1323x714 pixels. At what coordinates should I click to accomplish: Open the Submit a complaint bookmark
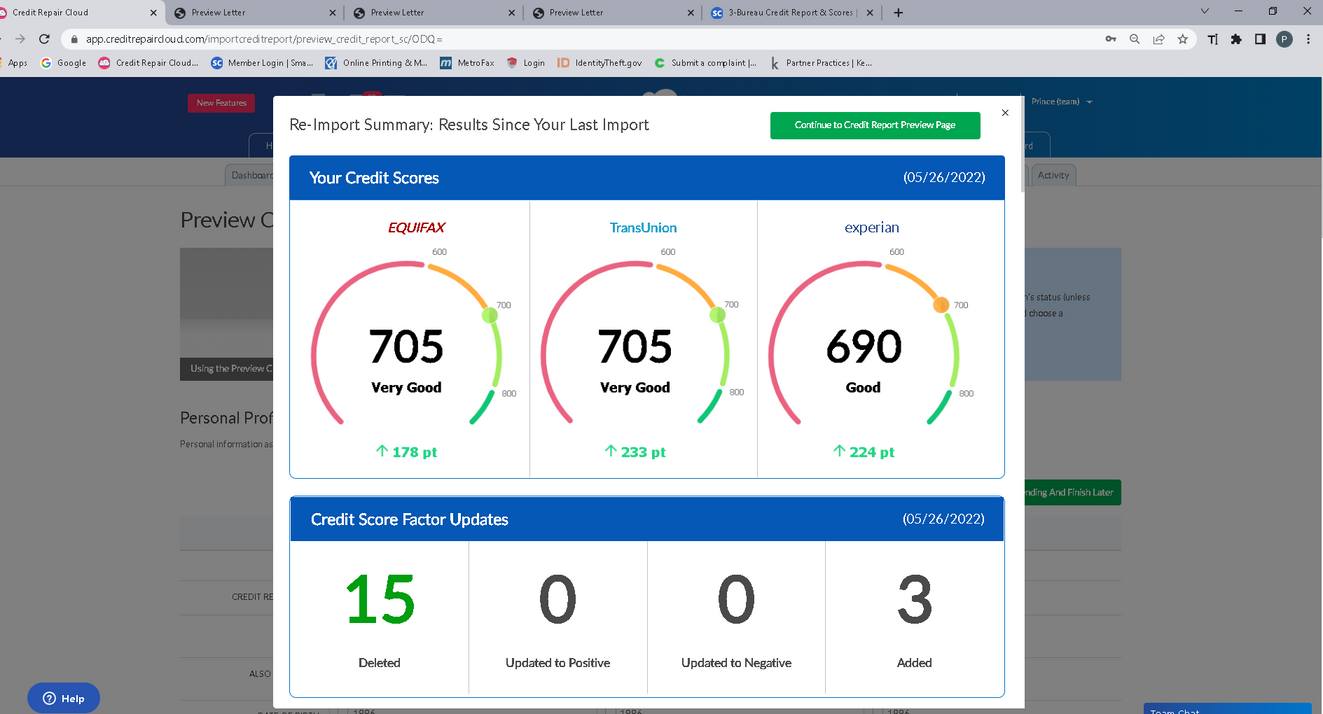pyautogui.click(x=705, y=63)
